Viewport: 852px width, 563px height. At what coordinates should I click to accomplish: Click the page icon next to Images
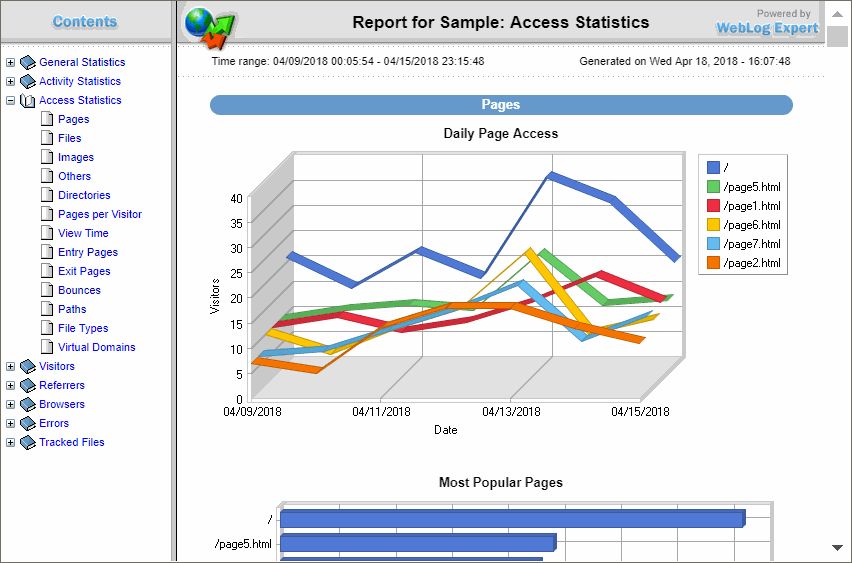point(48,157)
